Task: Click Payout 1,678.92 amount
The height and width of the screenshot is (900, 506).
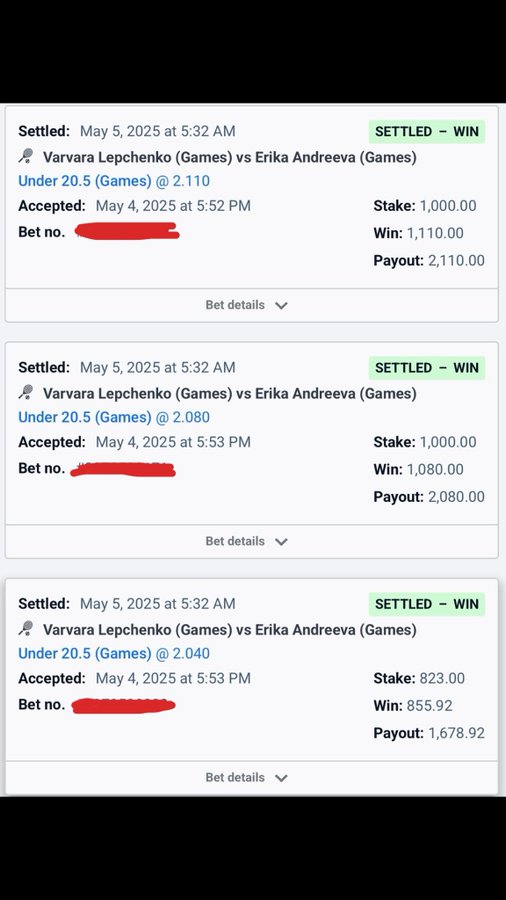Action: coord(456,733)
